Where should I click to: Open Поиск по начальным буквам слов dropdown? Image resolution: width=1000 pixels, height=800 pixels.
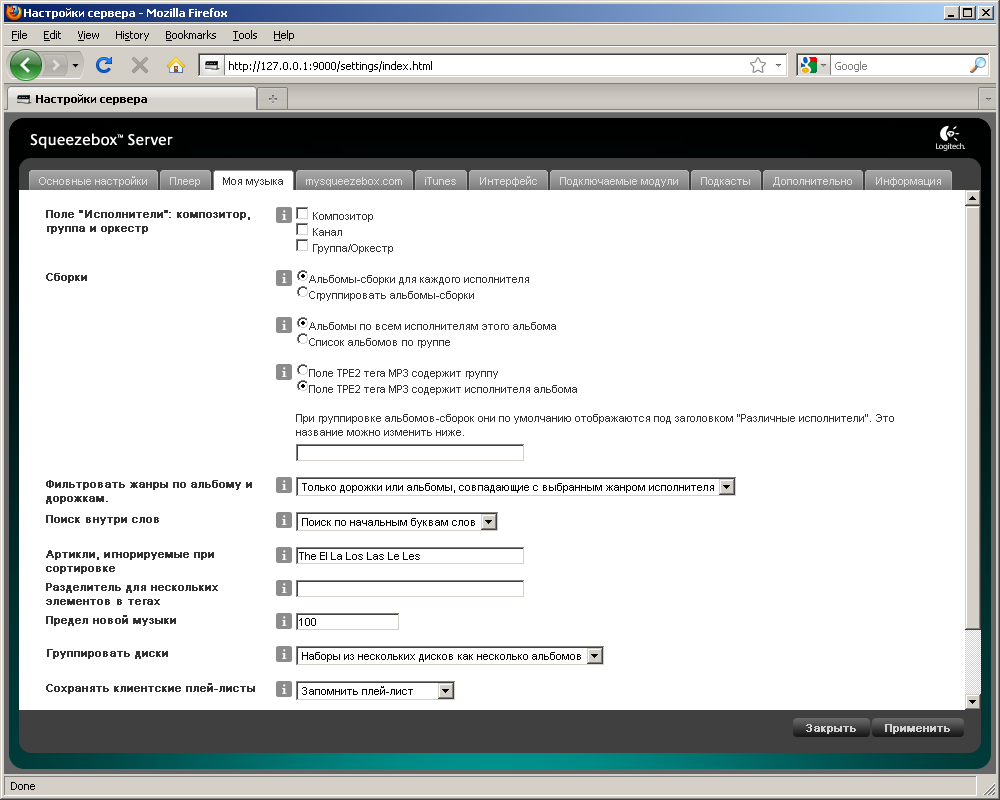pos(396,522)
